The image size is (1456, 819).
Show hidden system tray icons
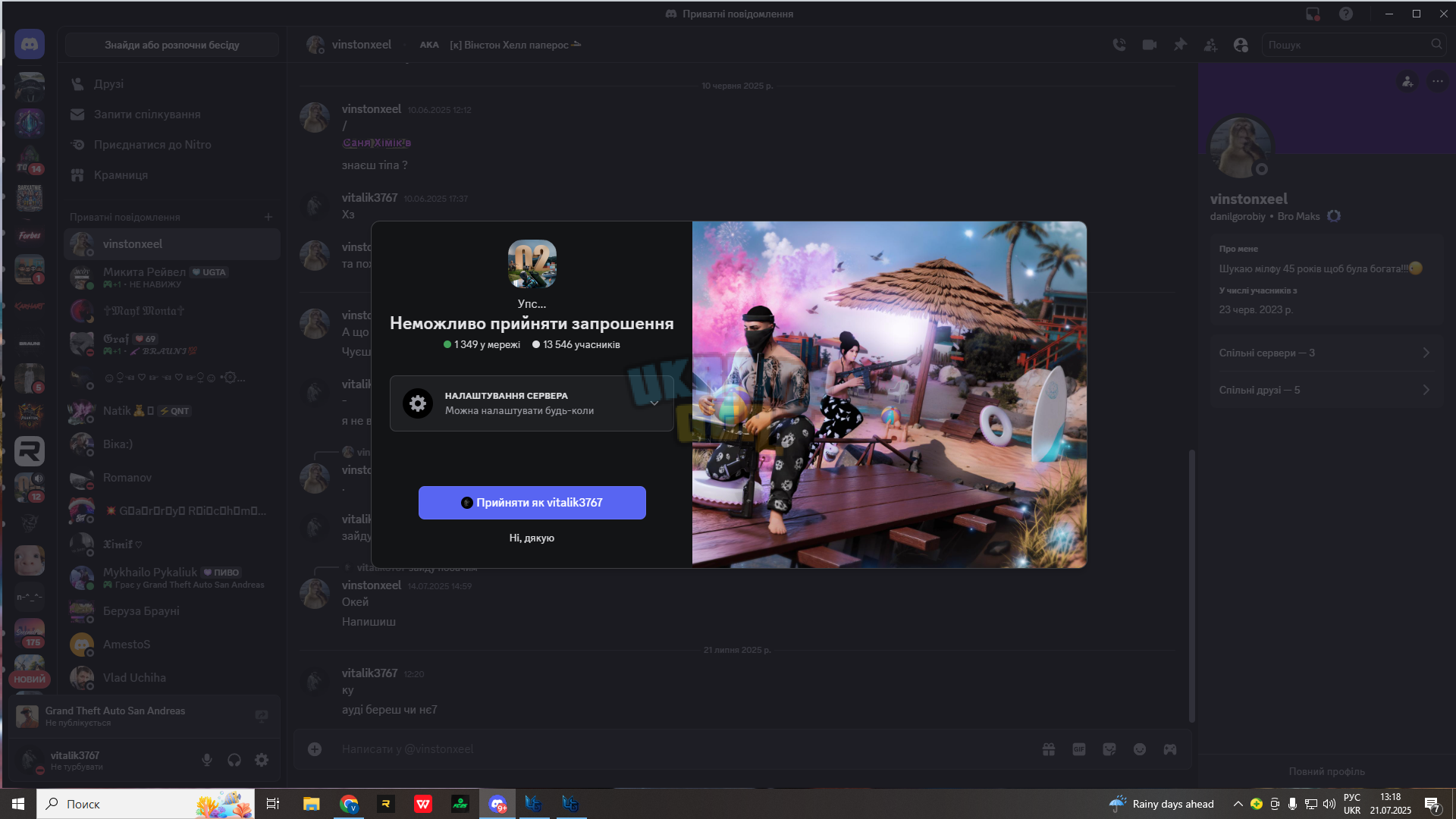(1238, 804)
